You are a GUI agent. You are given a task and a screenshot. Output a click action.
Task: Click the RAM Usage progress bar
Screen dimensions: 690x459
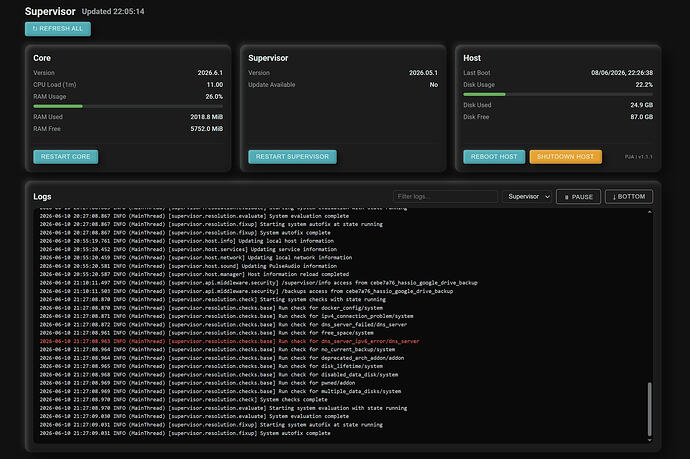(128, 106)
